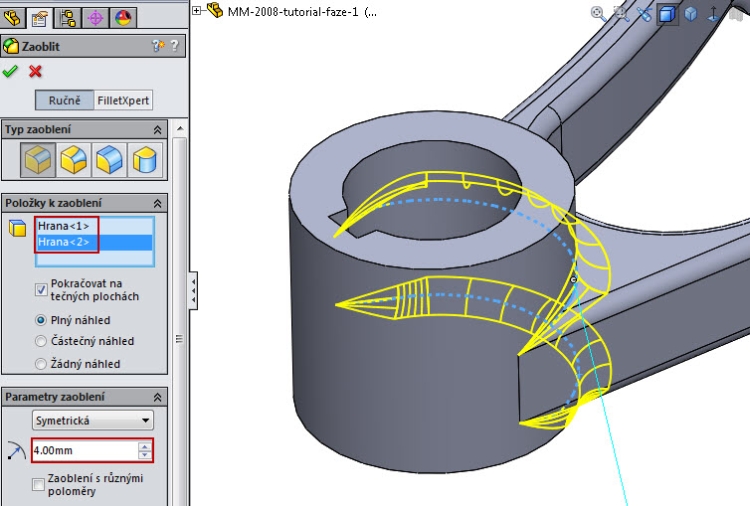Choose variable size fillet type icon
750x506 pixels.
click(73, 160)
